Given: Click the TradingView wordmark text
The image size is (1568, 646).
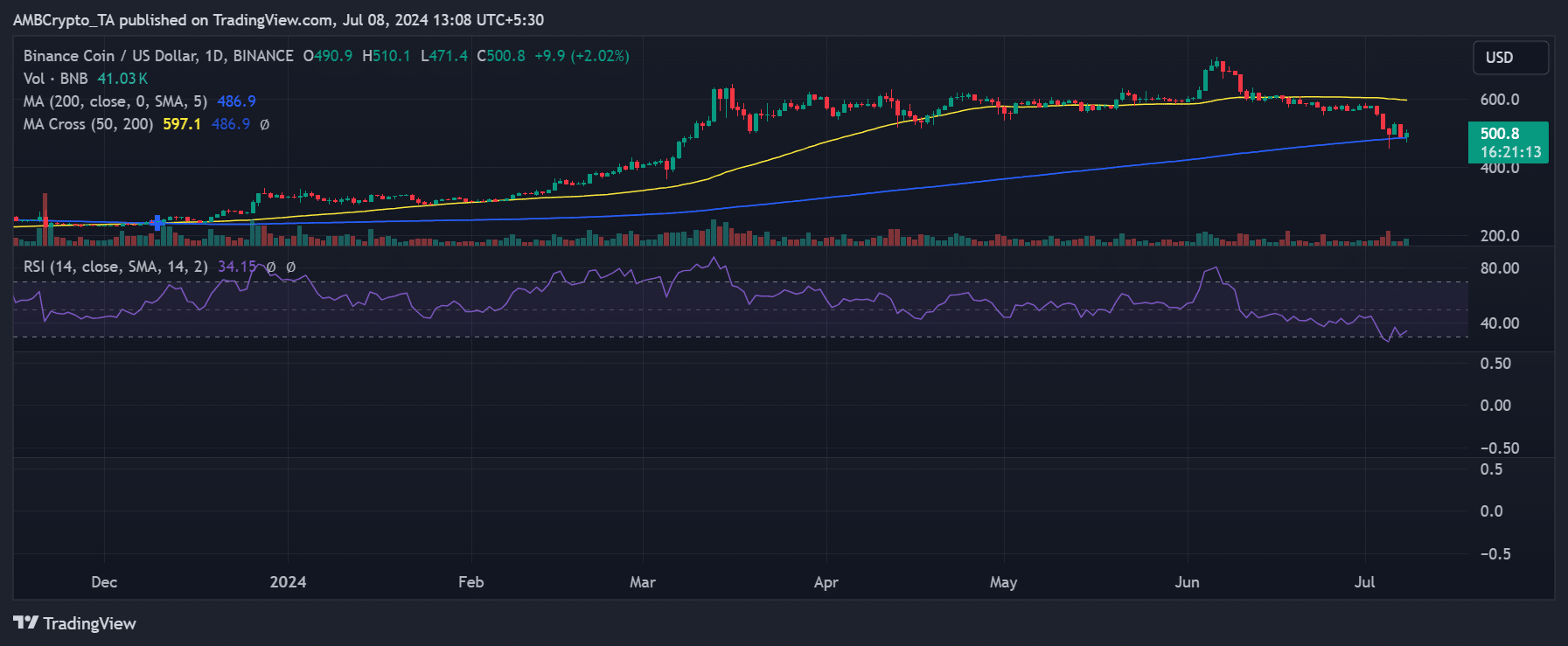Looking at the screenshot, I should [x=90, y=623].
